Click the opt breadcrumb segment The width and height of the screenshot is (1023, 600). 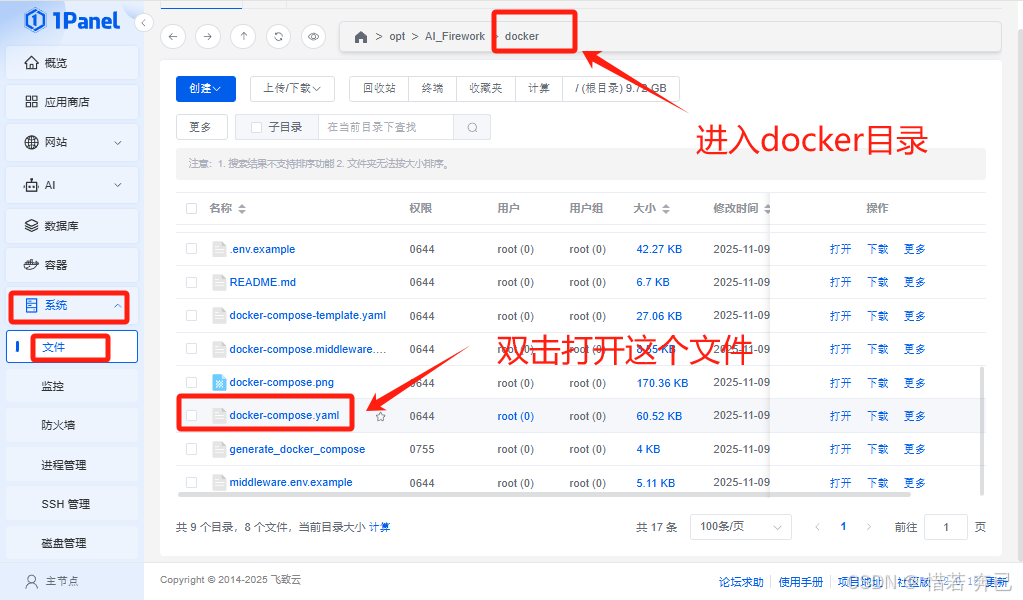click(x=397, y=37)
